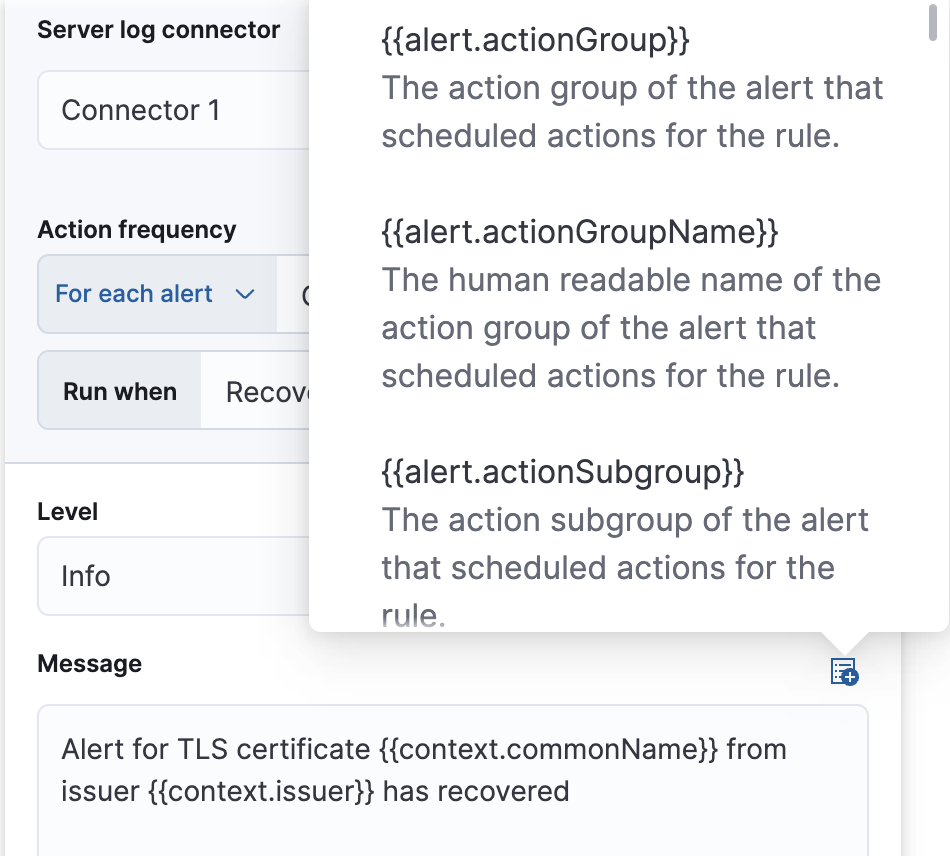Select the Run when label segment
950x856 pixels.
pyautogui.click(x=118, y=391)
